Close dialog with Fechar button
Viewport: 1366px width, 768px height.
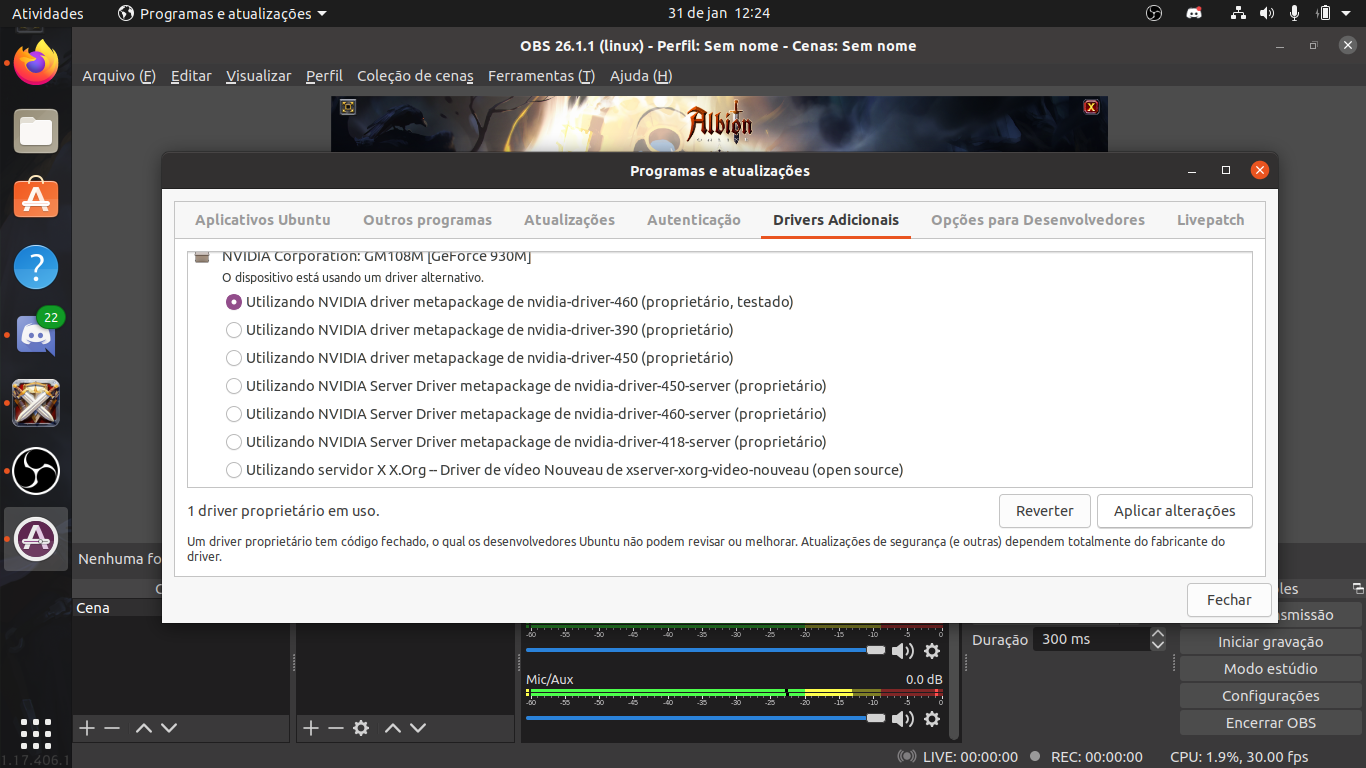click(1229, 600)
